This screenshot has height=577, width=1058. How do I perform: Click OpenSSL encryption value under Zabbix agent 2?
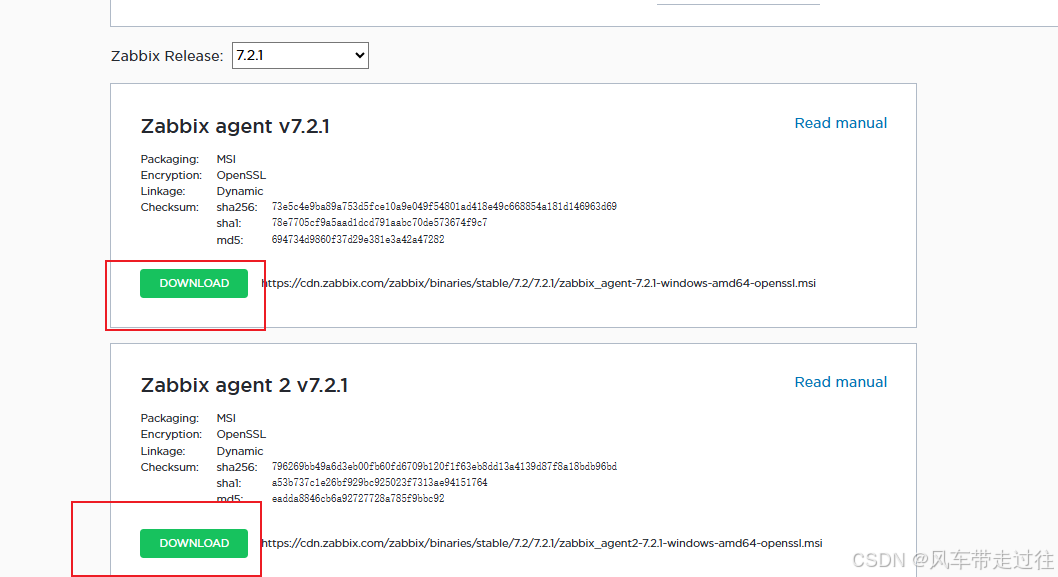(241, 435)
